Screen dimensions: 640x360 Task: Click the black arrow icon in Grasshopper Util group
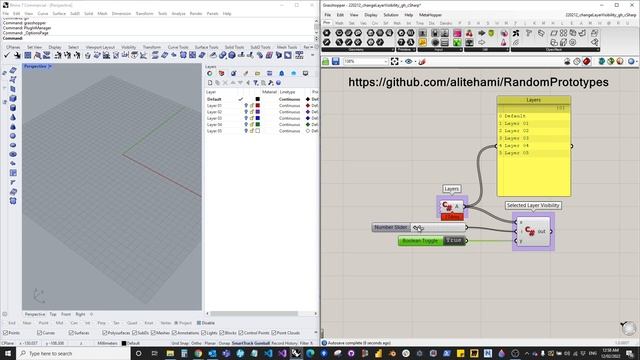coord(482,33)
